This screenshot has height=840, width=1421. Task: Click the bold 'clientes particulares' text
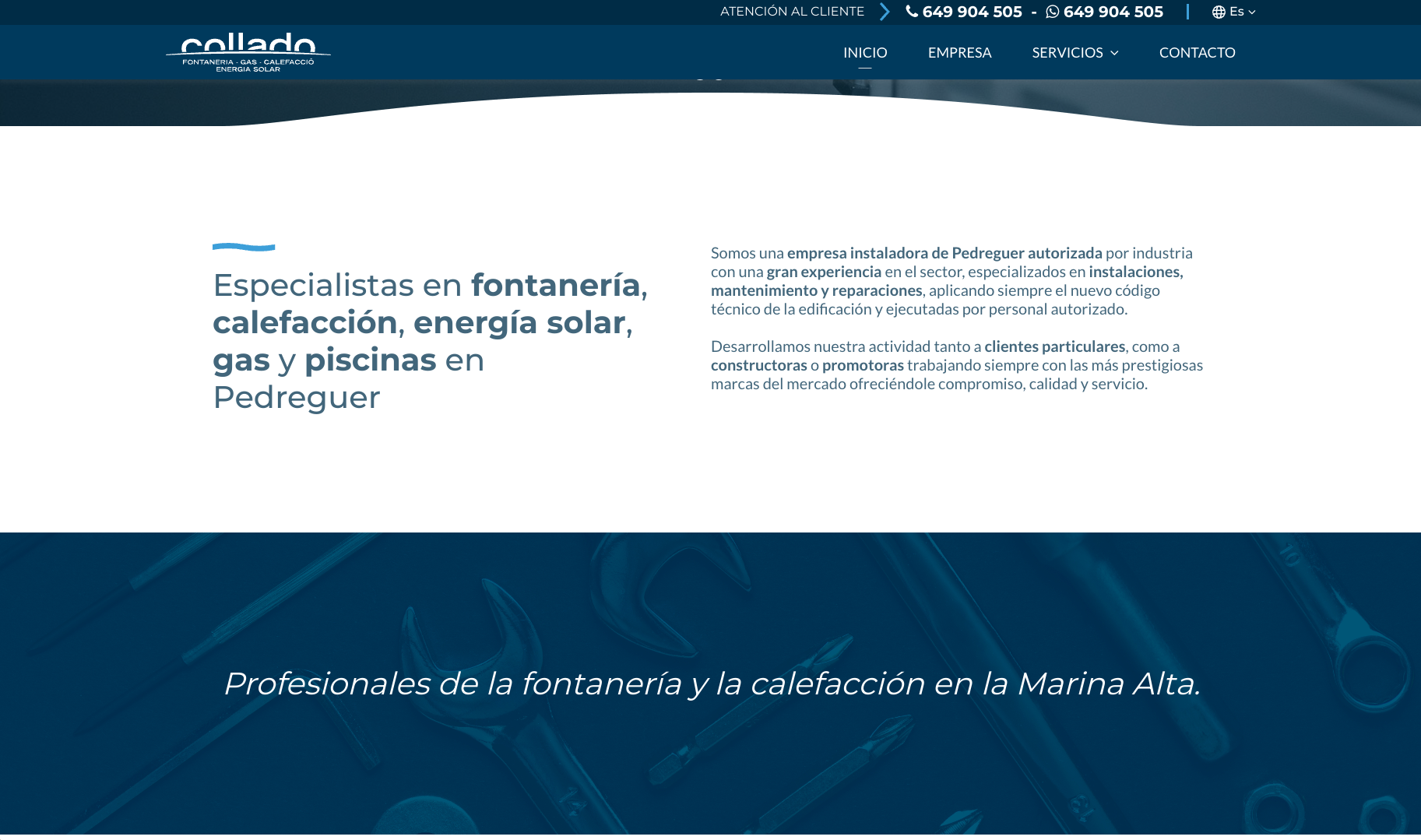[1054, 346]
